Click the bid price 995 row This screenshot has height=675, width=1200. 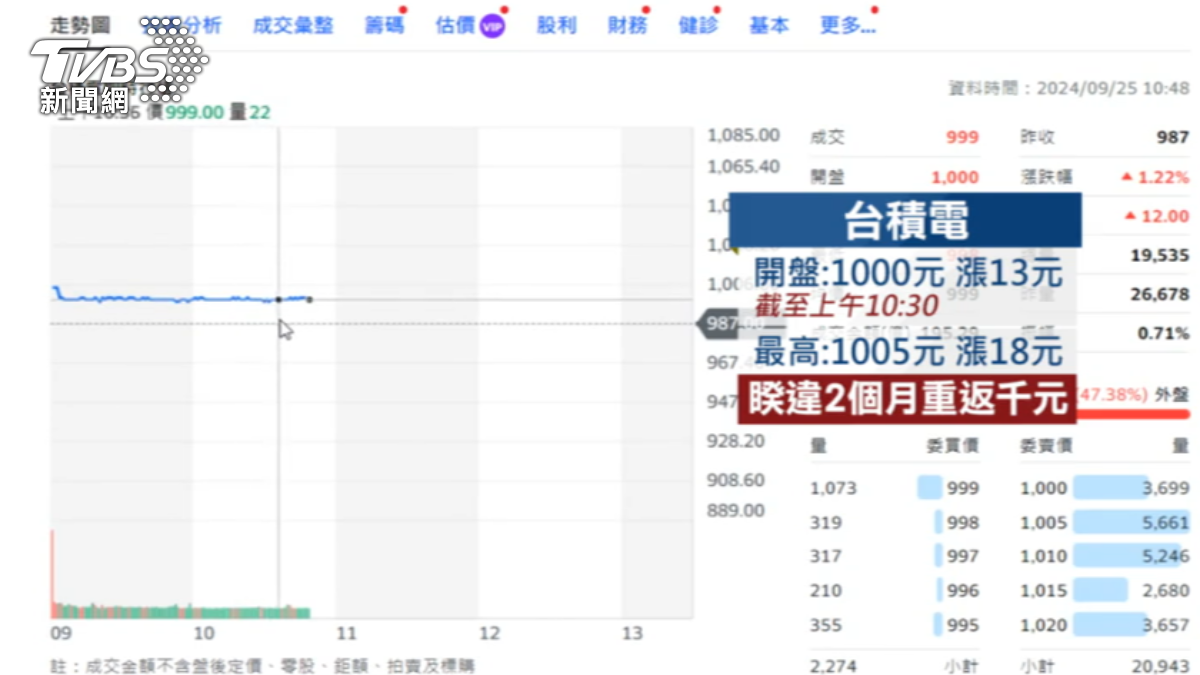tap(895, 625)
